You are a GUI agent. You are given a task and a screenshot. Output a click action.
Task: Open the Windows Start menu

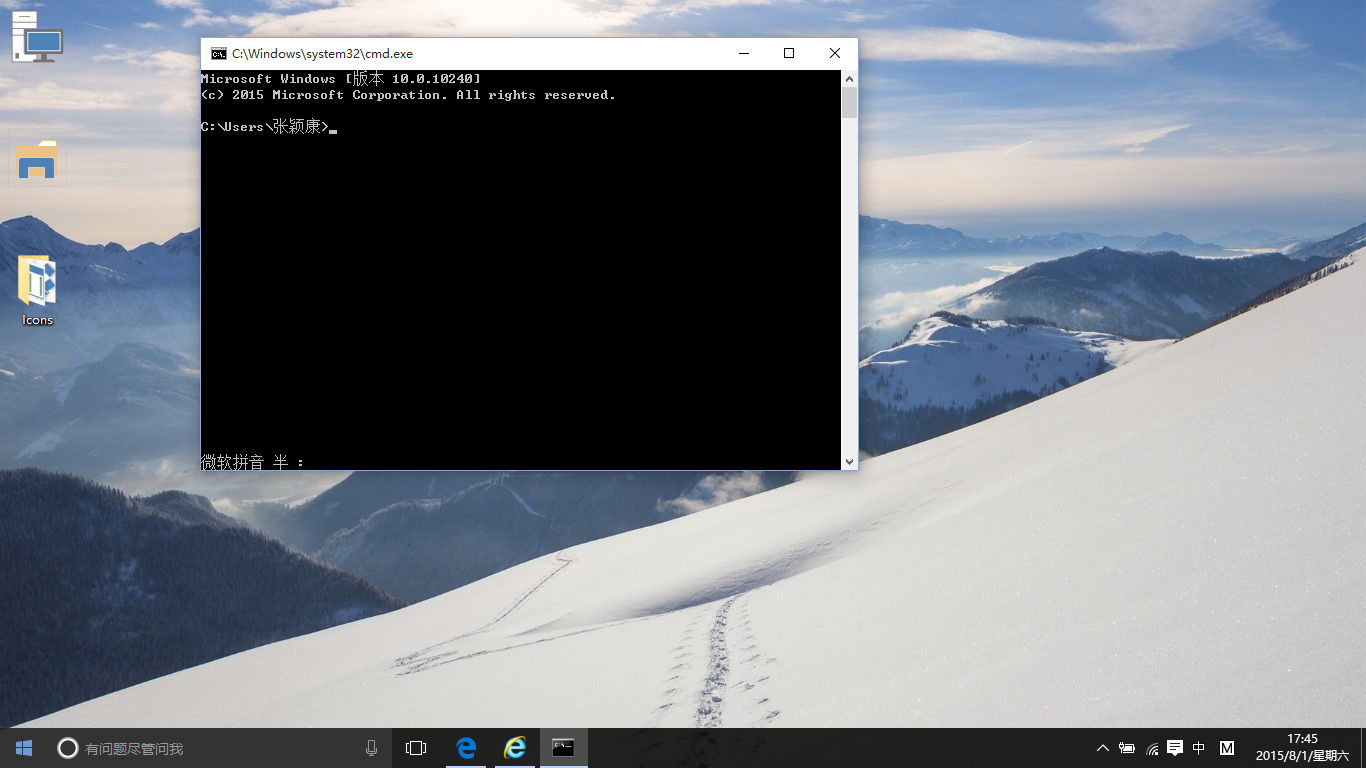[x=24, y=748]
